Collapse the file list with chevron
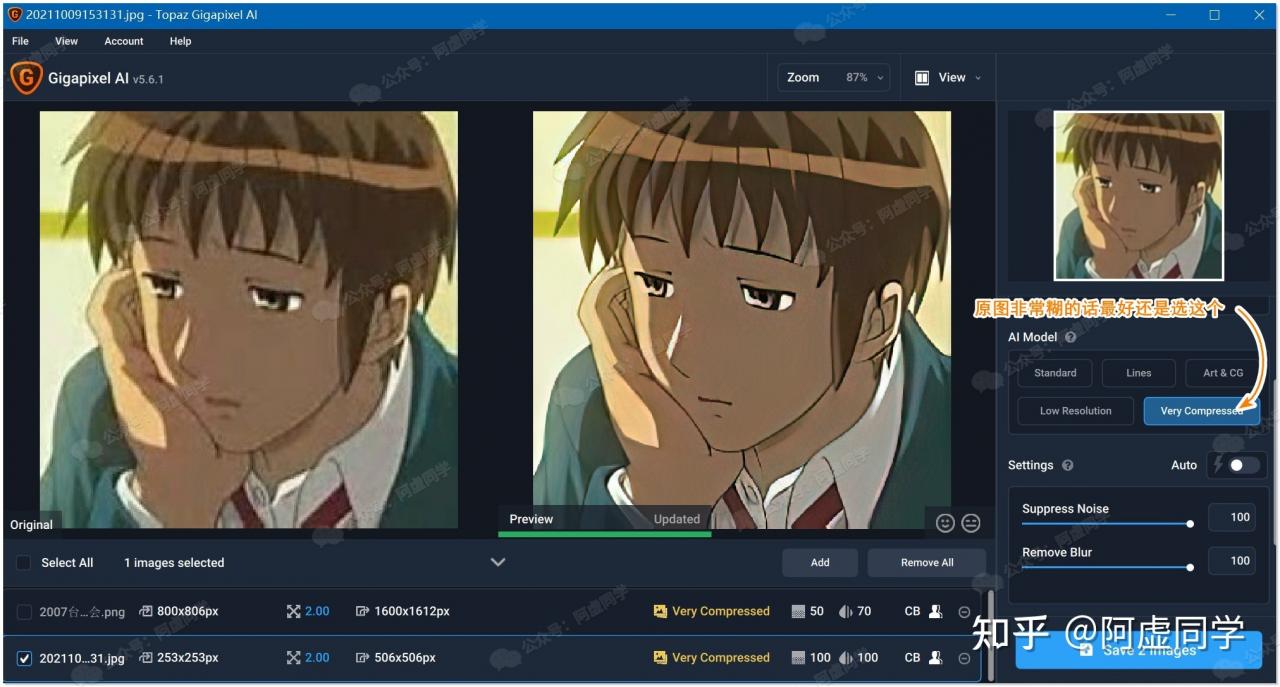The image size is (1280, 687). point(498,562)
